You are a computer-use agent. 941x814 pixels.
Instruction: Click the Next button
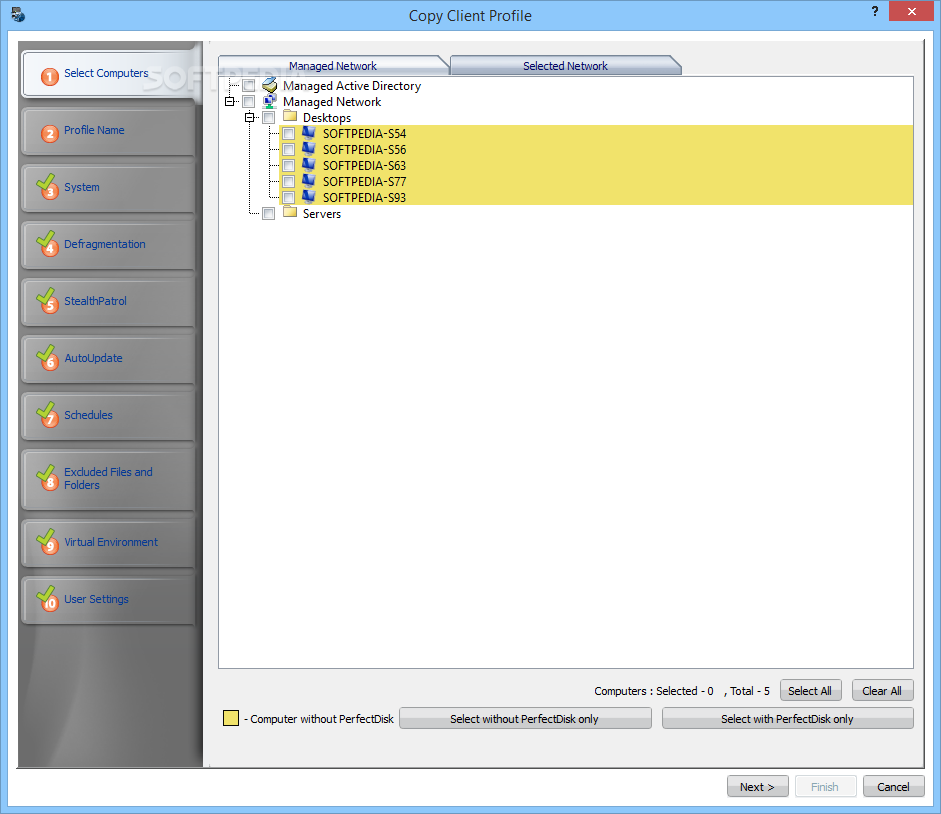coord(757,786)
